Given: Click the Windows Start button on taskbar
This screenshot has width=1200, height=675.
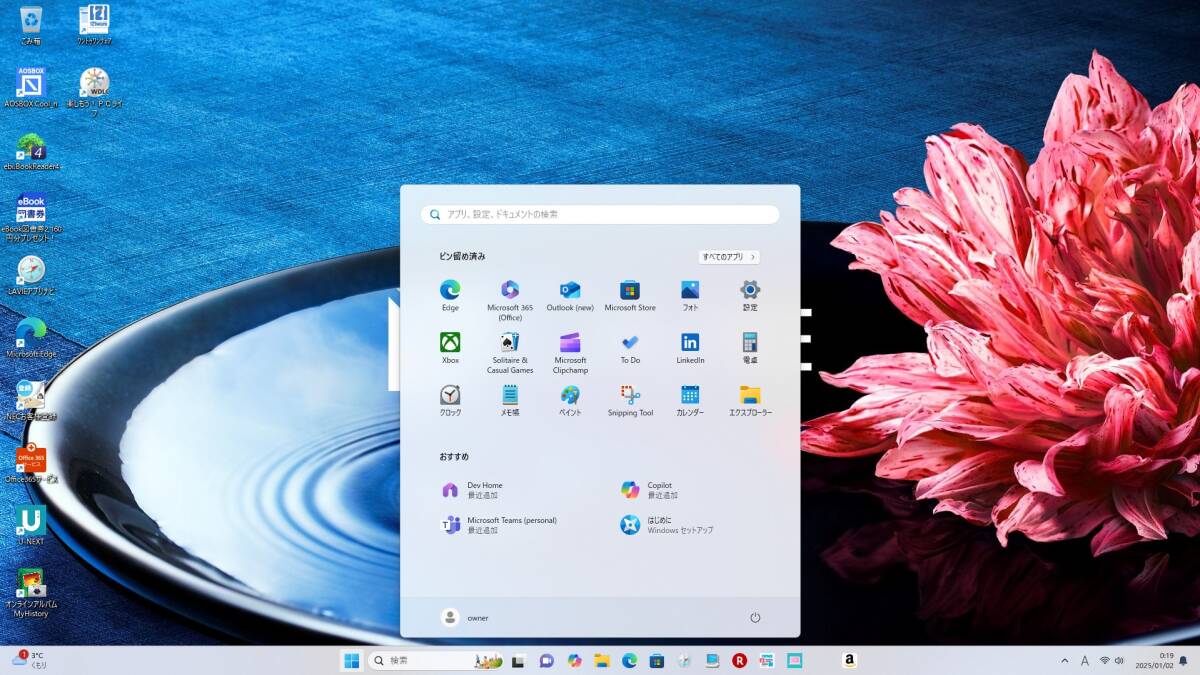Looking at the screenshot, I should (x=351, y=660).
